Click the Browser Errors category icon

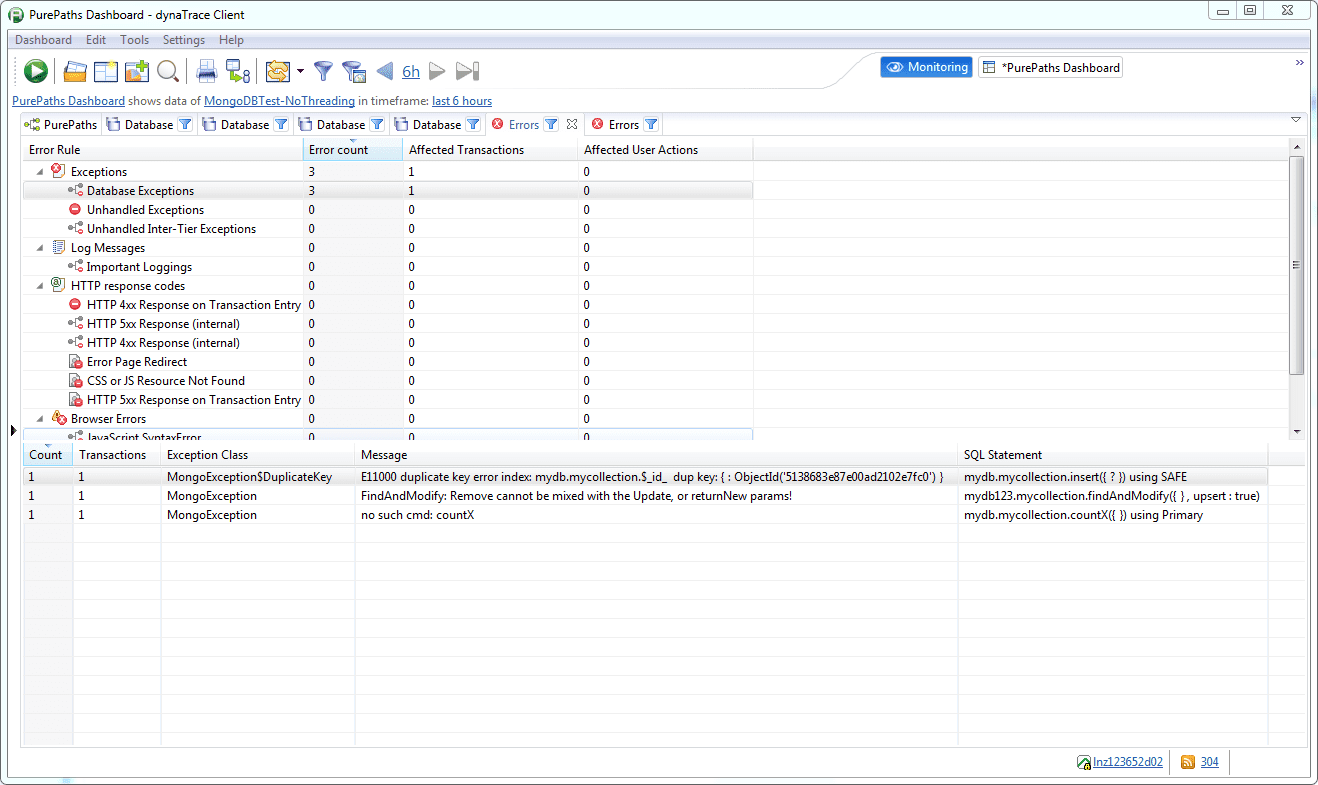point(59,419)
